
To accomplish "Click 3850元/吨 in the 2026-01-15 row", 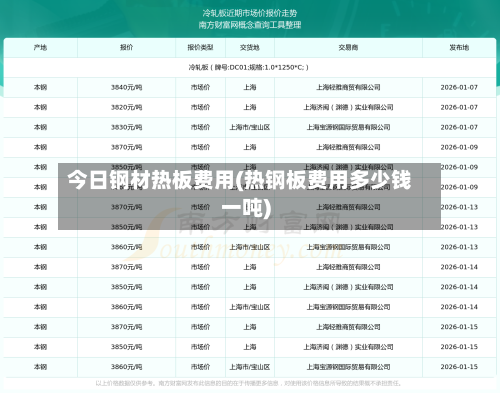I will click(126, 347).
